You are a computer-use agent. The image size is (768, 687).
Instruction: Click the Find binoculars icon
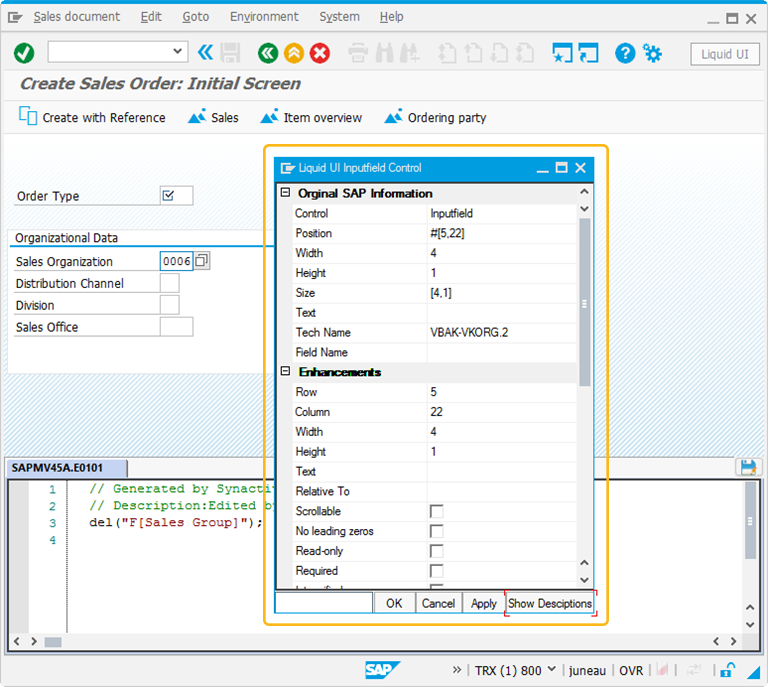384,53
